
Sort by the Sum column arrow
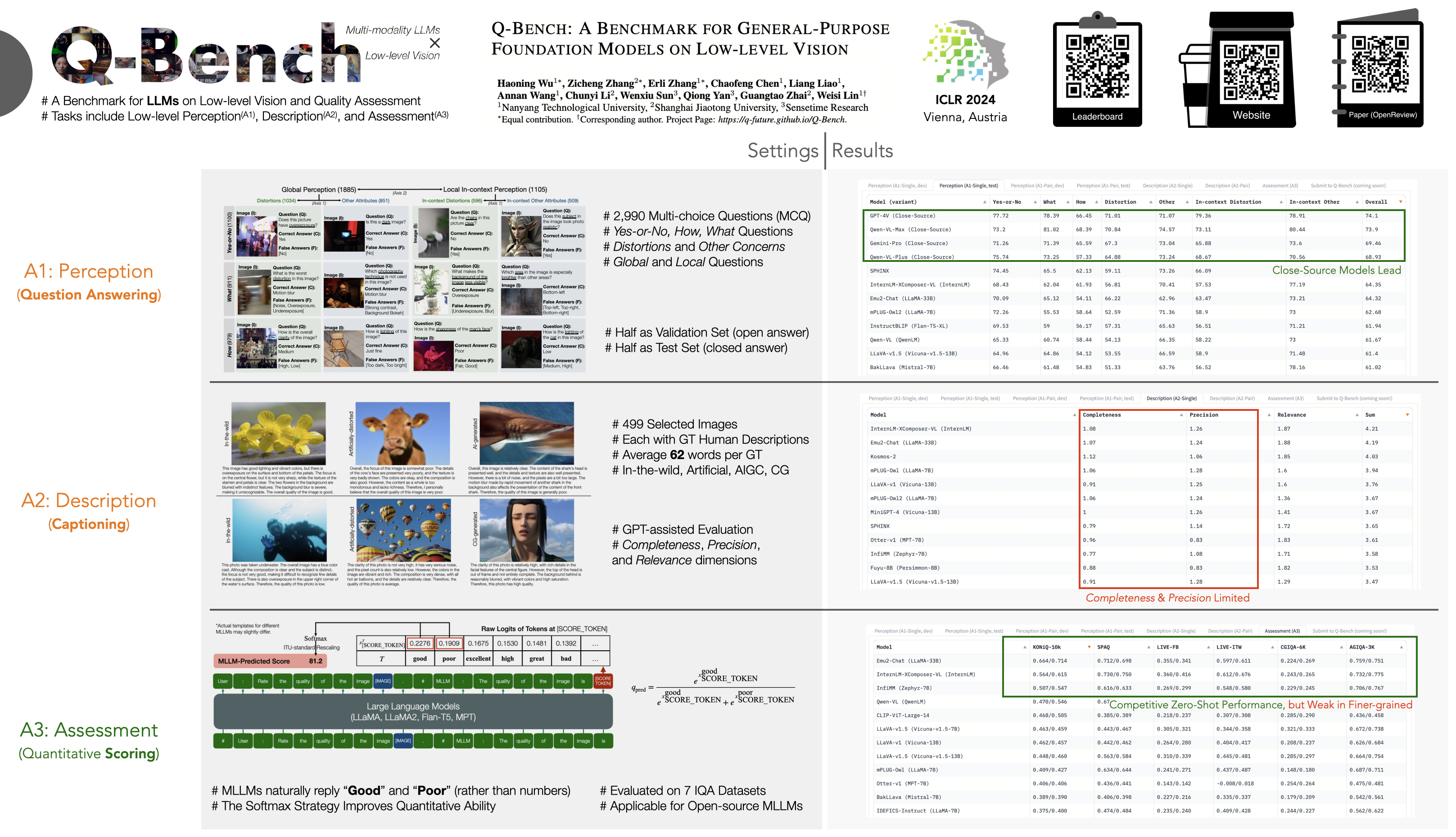pos(1407,415)
